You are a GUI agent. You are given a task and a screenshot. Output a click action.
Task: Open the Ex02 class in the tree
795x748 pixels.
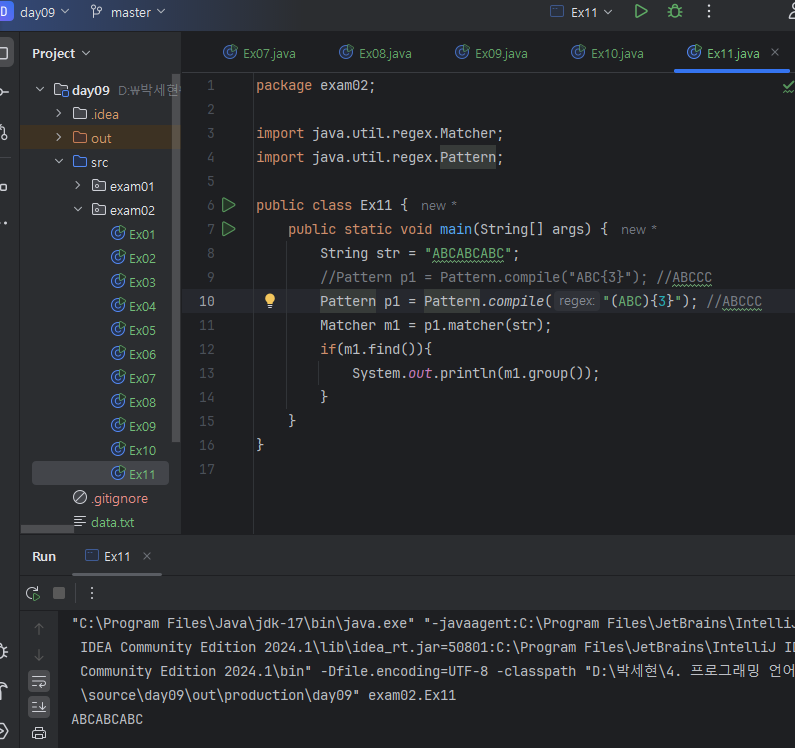133,258
